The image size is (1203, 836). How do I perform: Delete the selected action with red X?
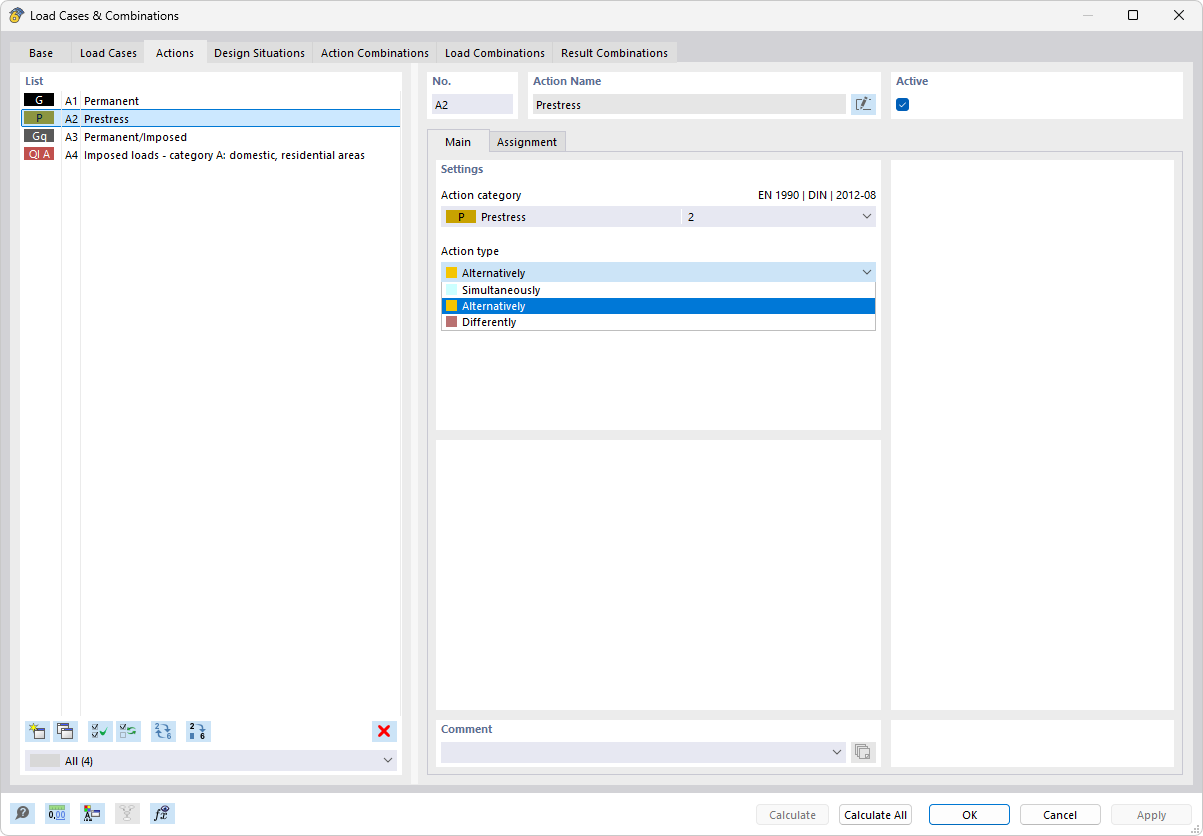(384, 731)
